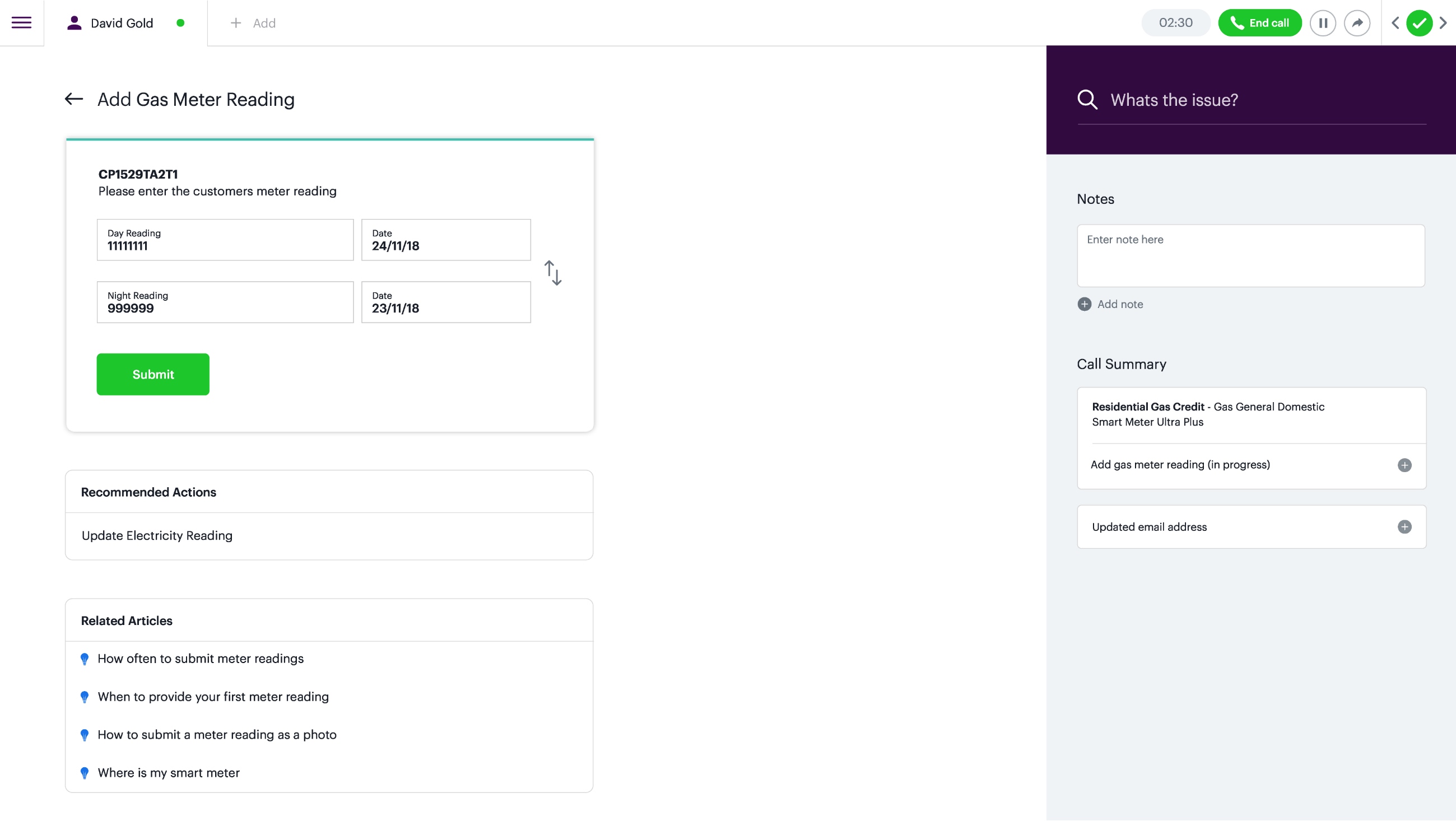
Task: Select the David Gold customer tab
Action: click(x=125, y=23)
